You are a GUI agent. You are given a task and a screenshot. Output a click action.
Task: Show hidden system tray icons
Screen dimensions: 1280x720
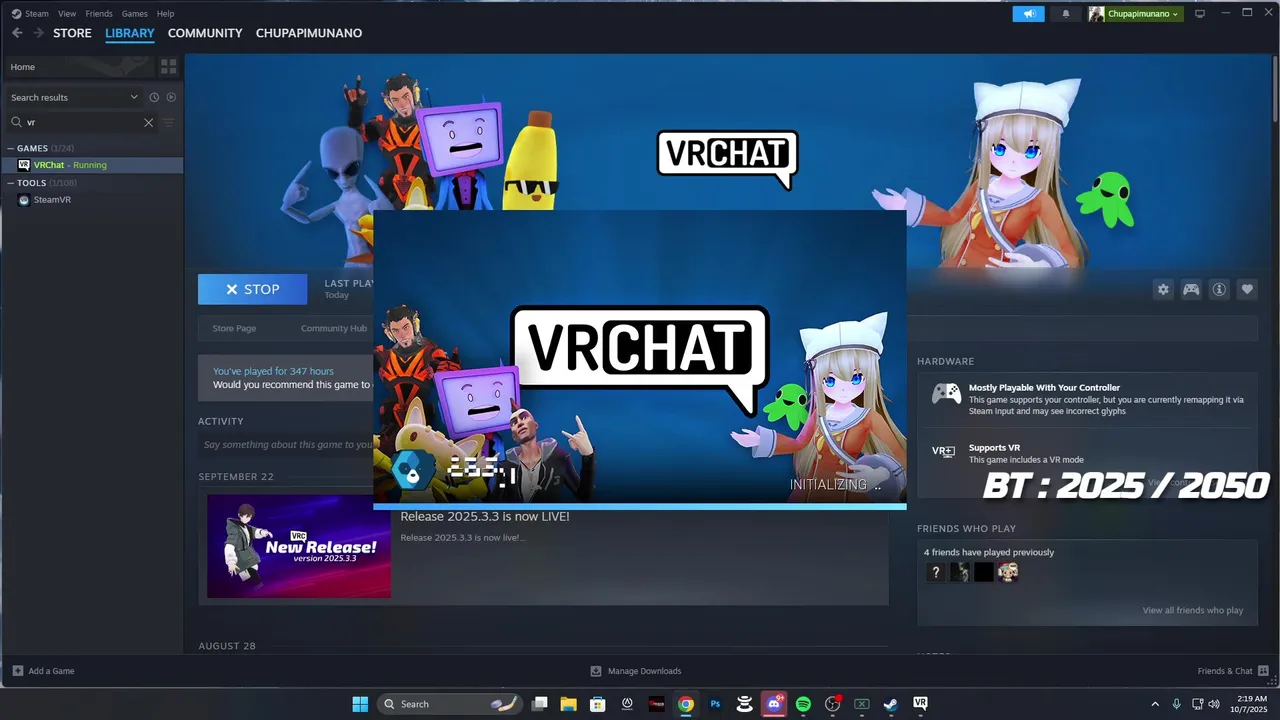pyautogui.click(x=1155, y=704)
